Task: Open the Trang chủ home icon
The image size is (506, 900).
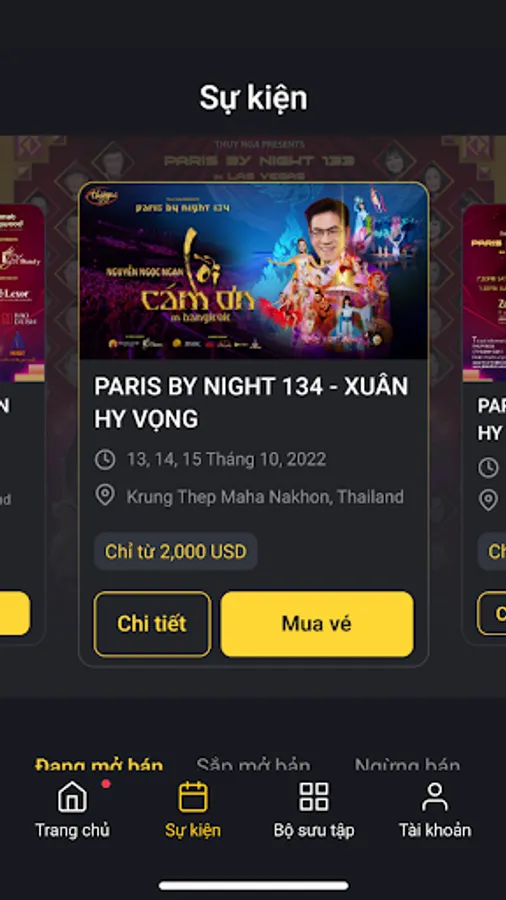Action: pos(72,798)
